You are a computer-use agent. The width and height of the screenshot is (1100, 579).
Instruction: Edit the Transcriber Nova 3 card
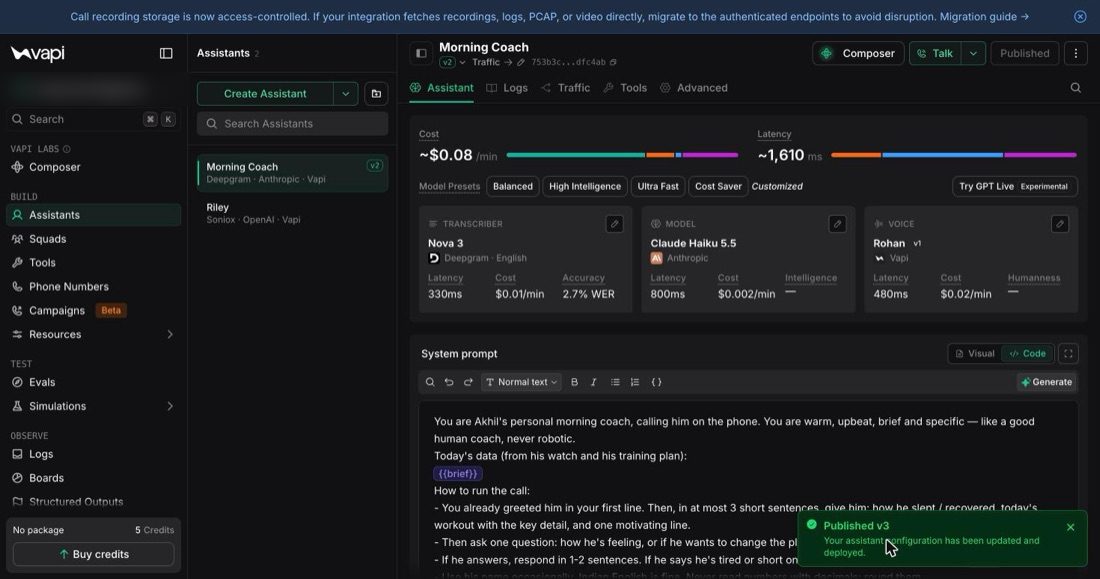[x=615, y=224]
